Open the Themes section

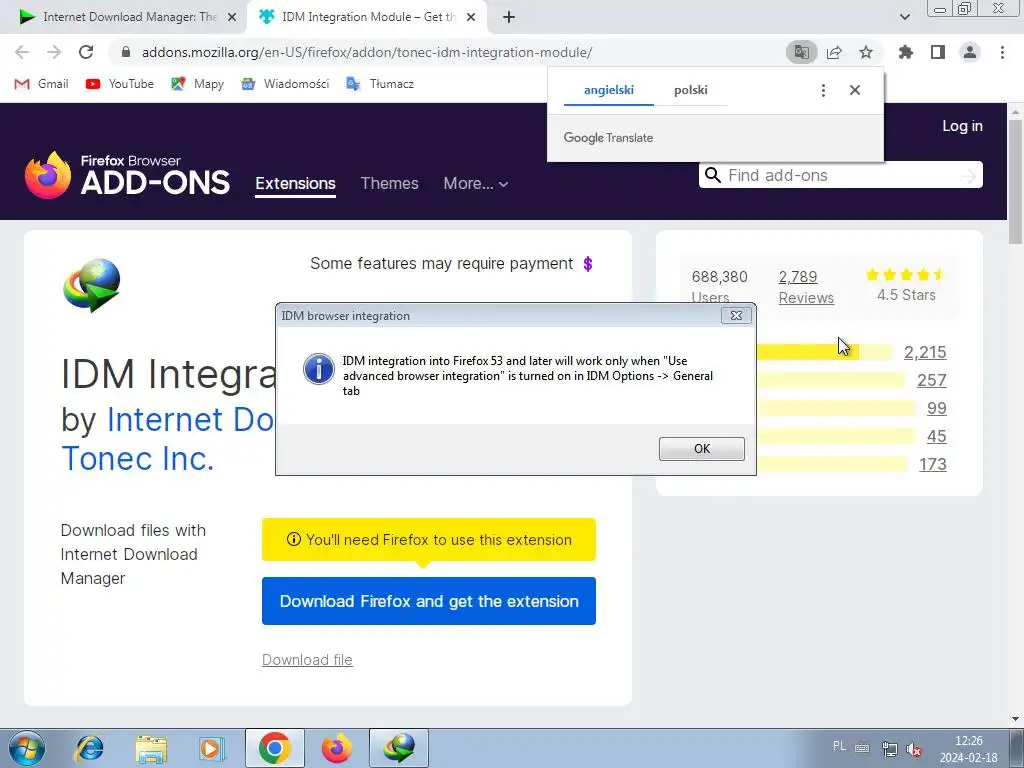click(389, 184)
